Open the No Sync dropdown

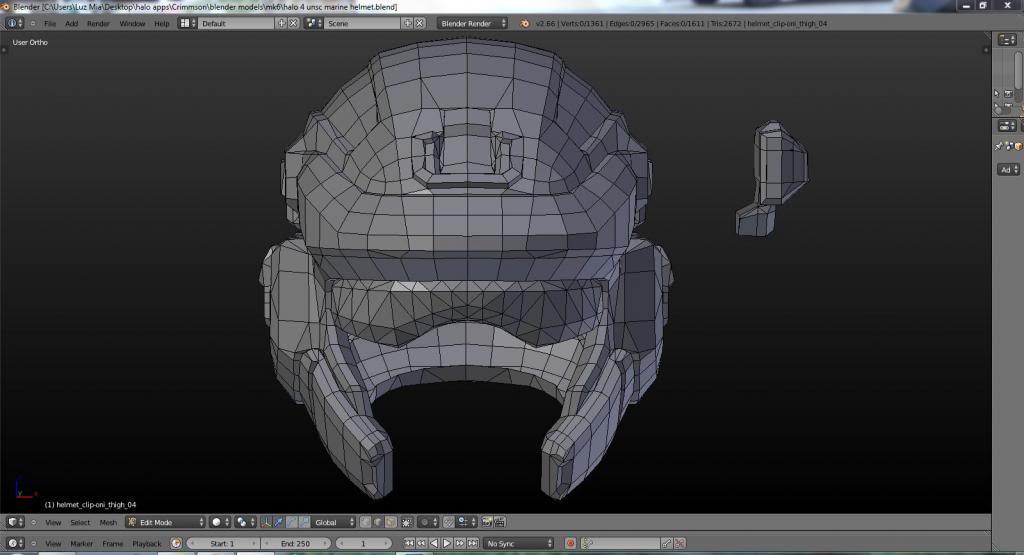[519, 543]
